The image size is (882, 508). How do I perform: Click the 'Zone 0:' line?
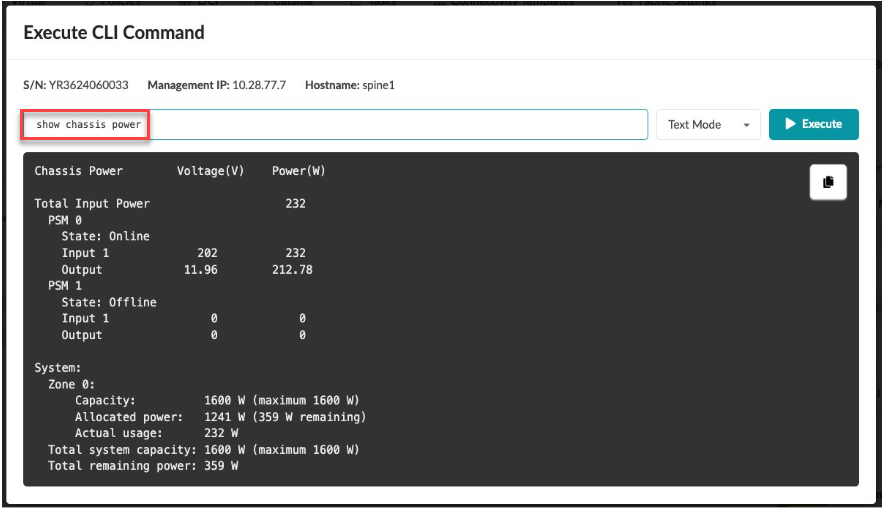(71, 384)
